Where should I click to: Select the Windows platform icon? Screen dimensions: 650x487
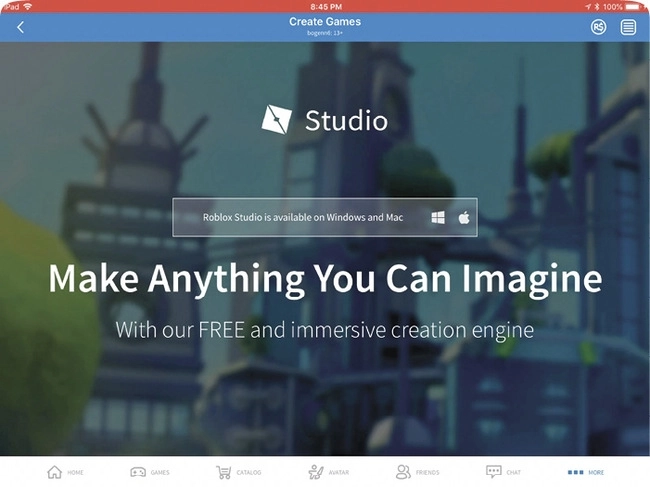point(438,217)
